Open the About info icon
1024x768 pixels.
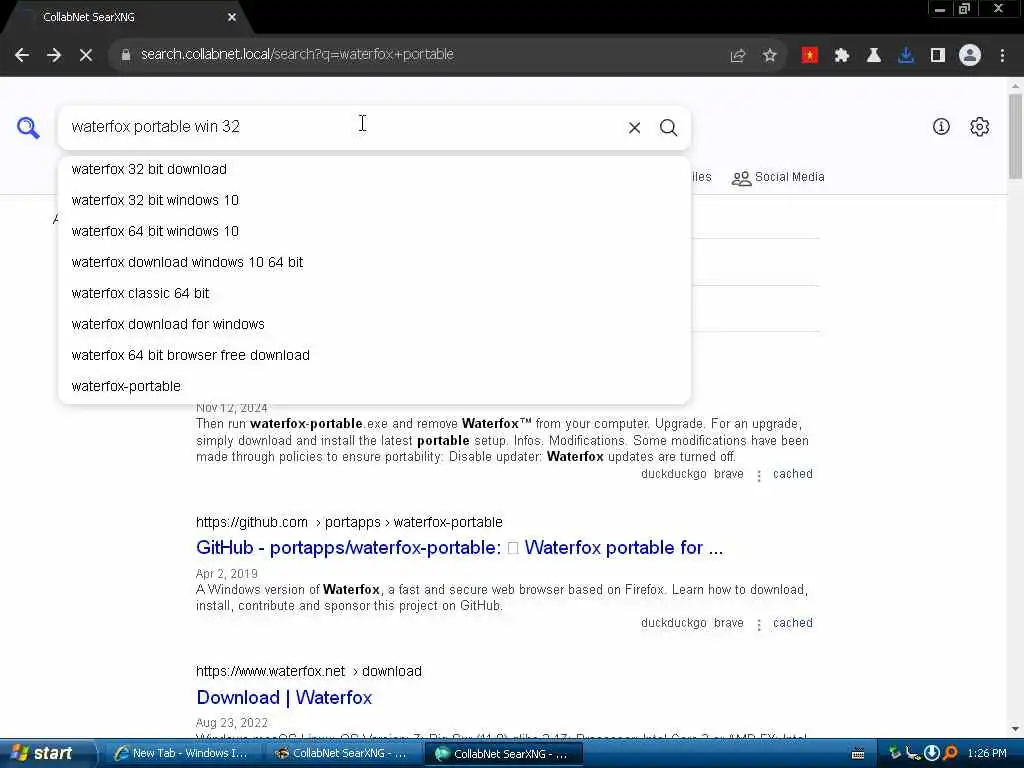[x=941, y=127]
